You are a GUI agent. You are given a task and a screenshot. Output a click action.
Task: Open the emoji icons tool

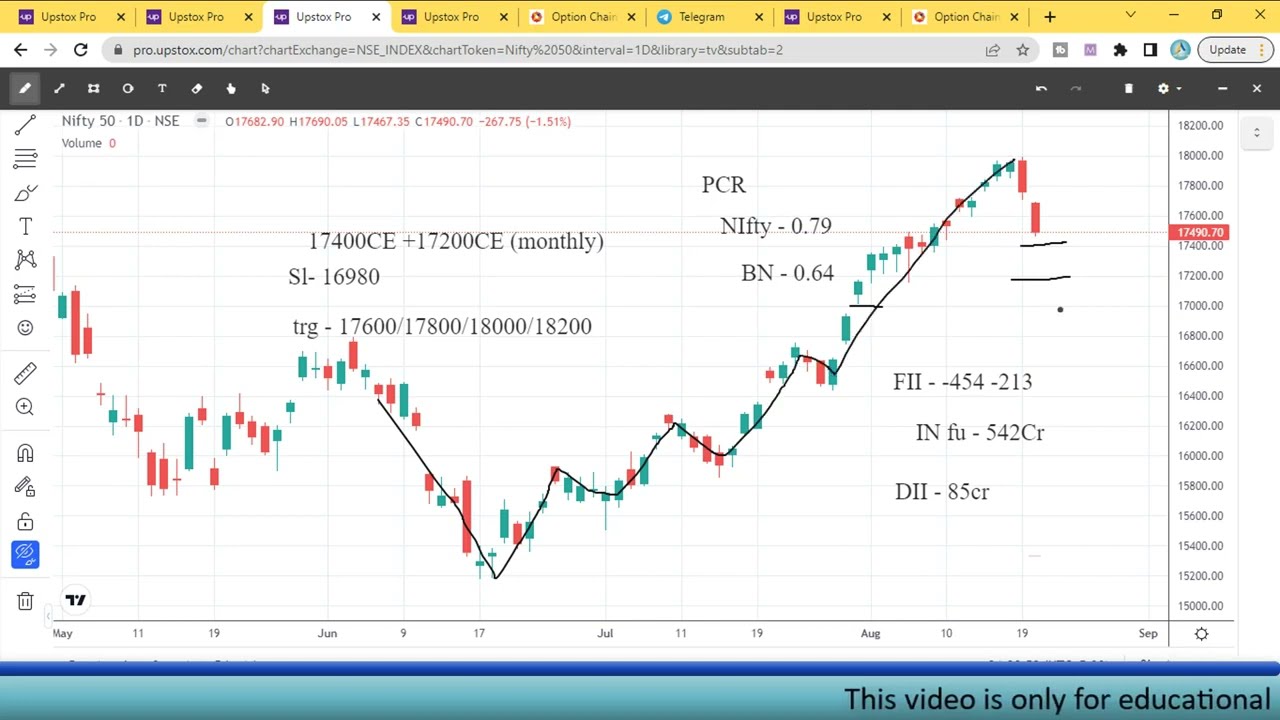pos(25,328)
